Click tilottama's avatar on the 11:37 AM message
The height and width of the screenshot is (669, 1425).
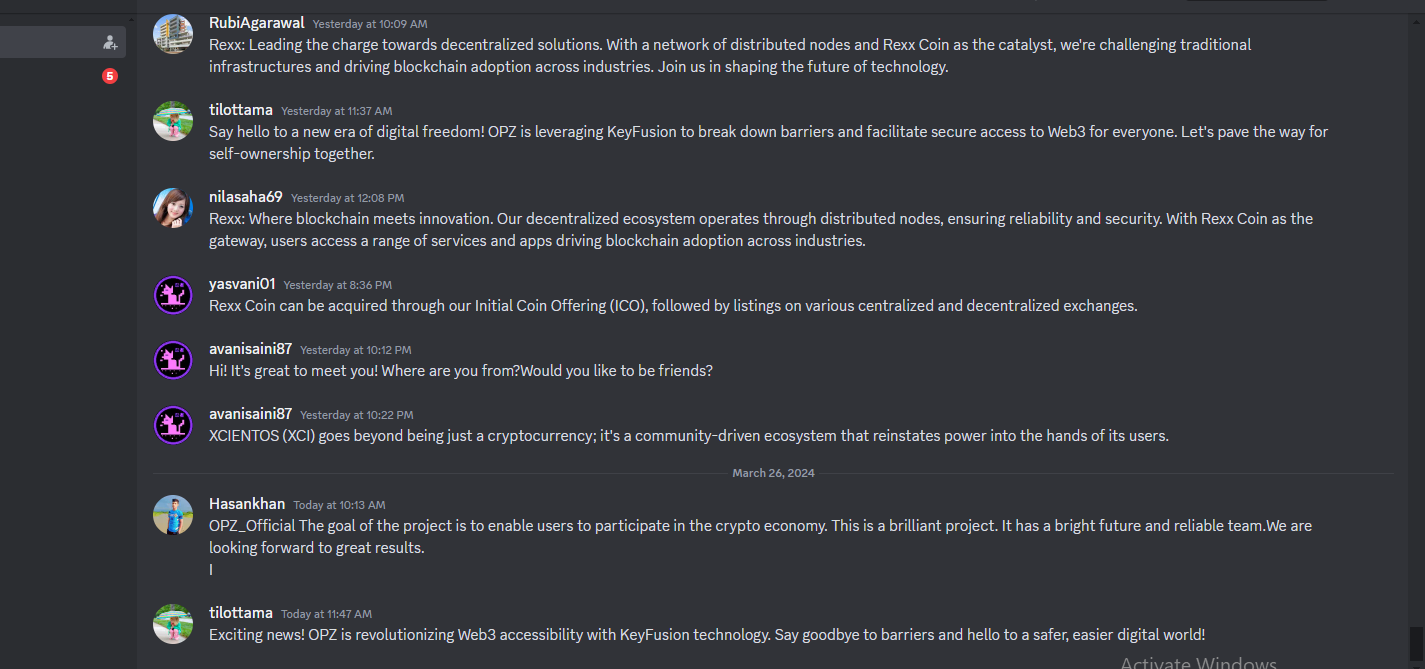tap(173, 121)
